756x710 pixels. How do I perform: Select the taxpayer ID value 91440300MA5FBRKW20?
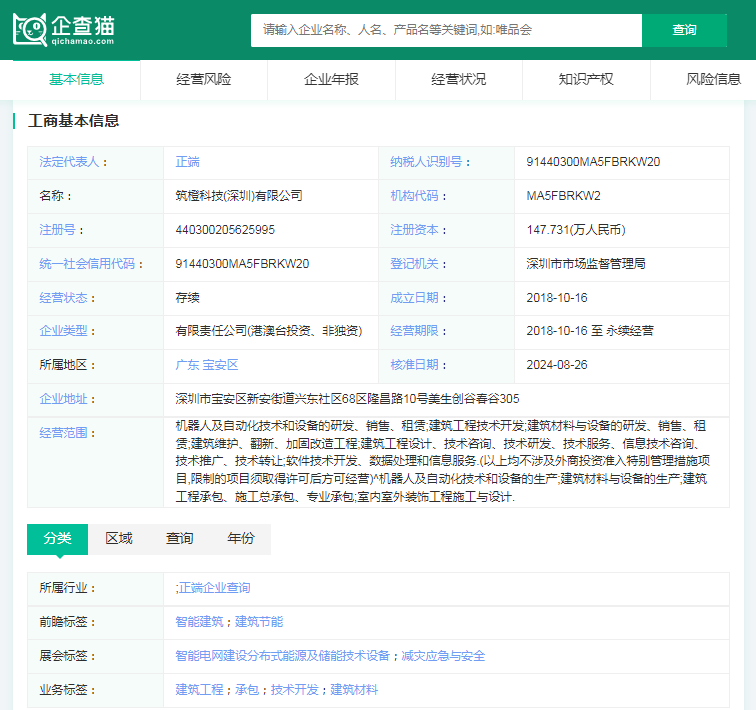(593, 162)
